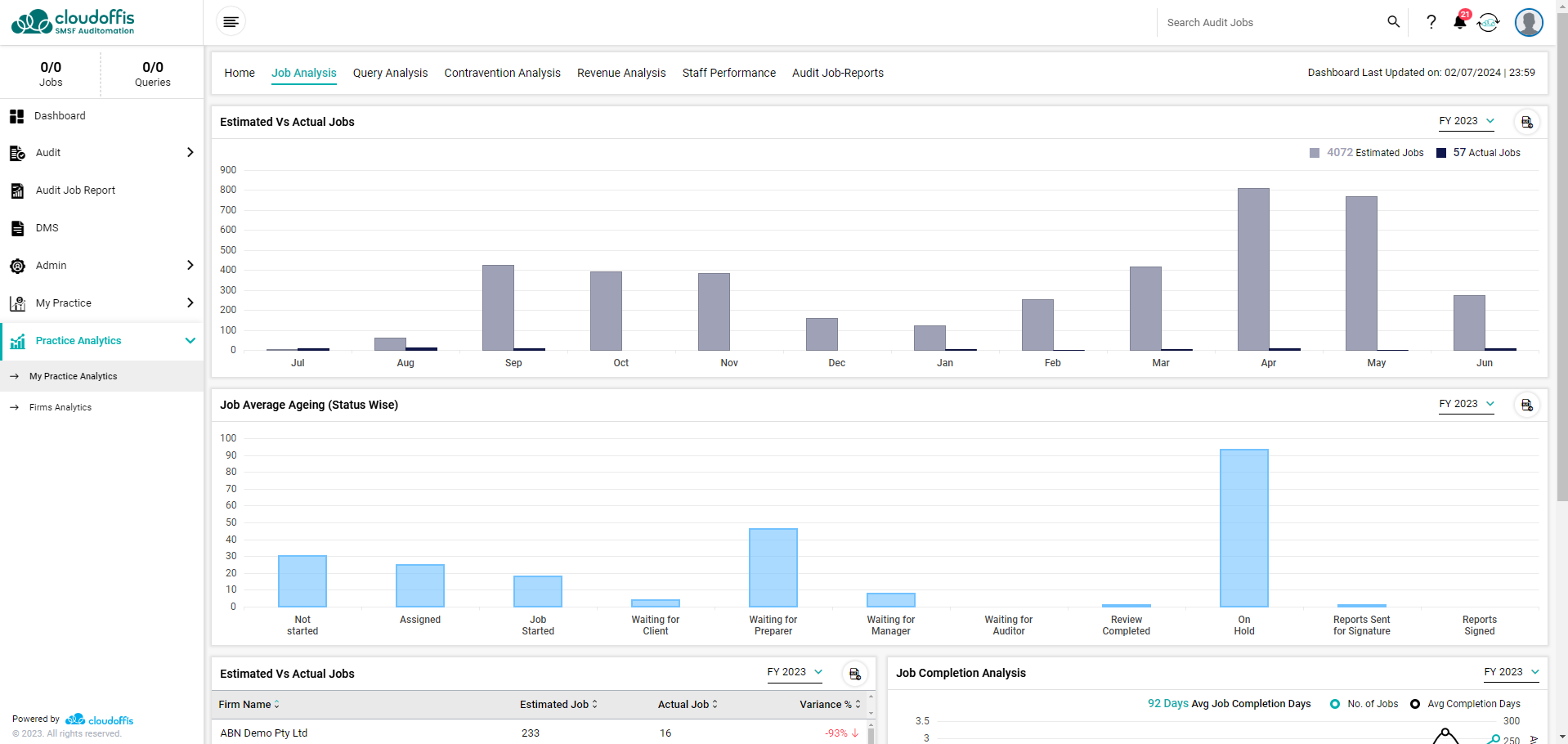Screen dimensions: 1568x744
Task: Click the Practice Analytics chart icon
Action: click(x=17, y=341)
